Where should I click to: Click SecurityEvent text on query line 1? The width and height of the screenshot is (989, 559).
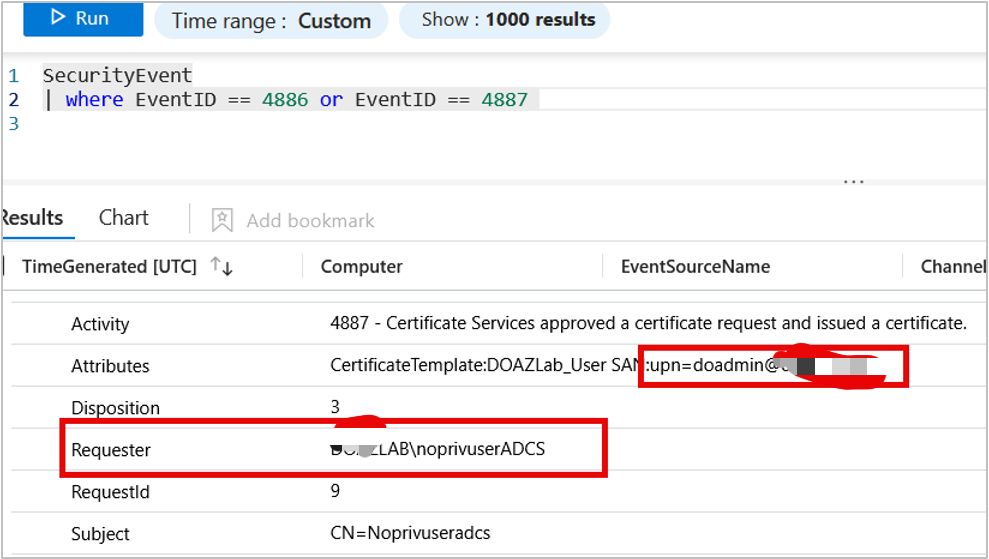(117, 75)
